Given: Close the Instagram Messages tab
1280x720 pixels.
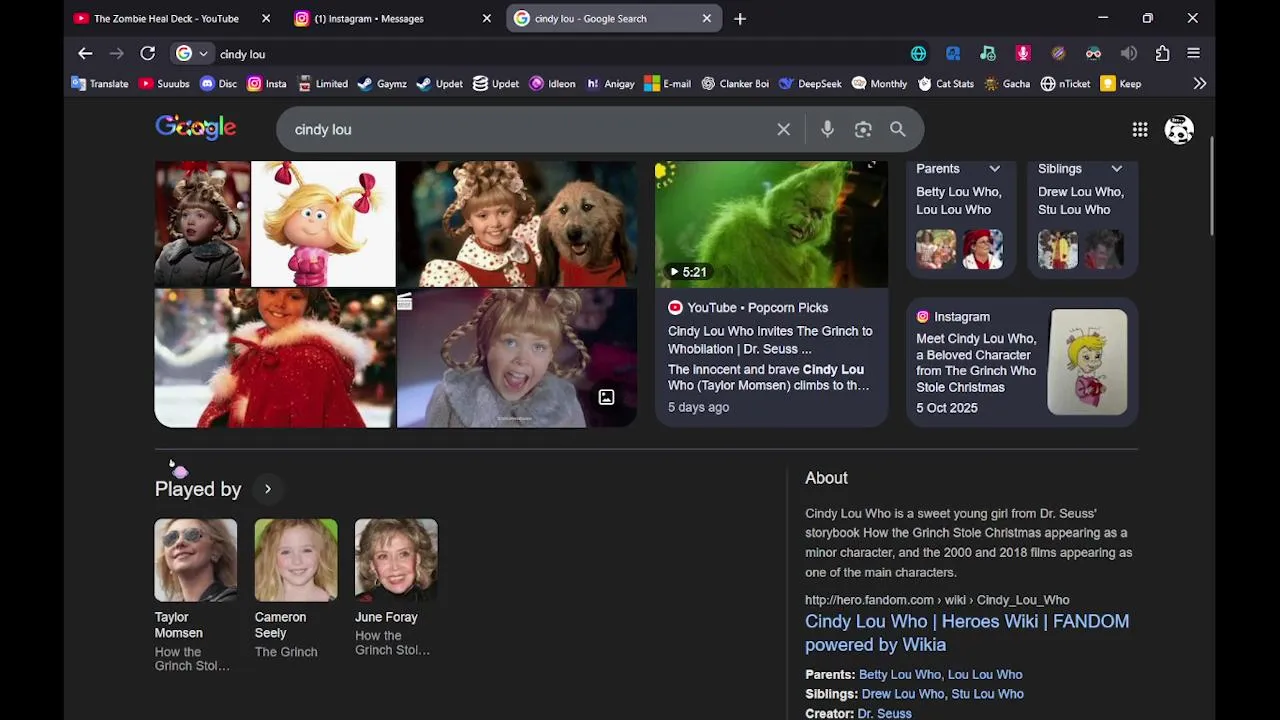Looking at the screenshot, I should [487, 18].
